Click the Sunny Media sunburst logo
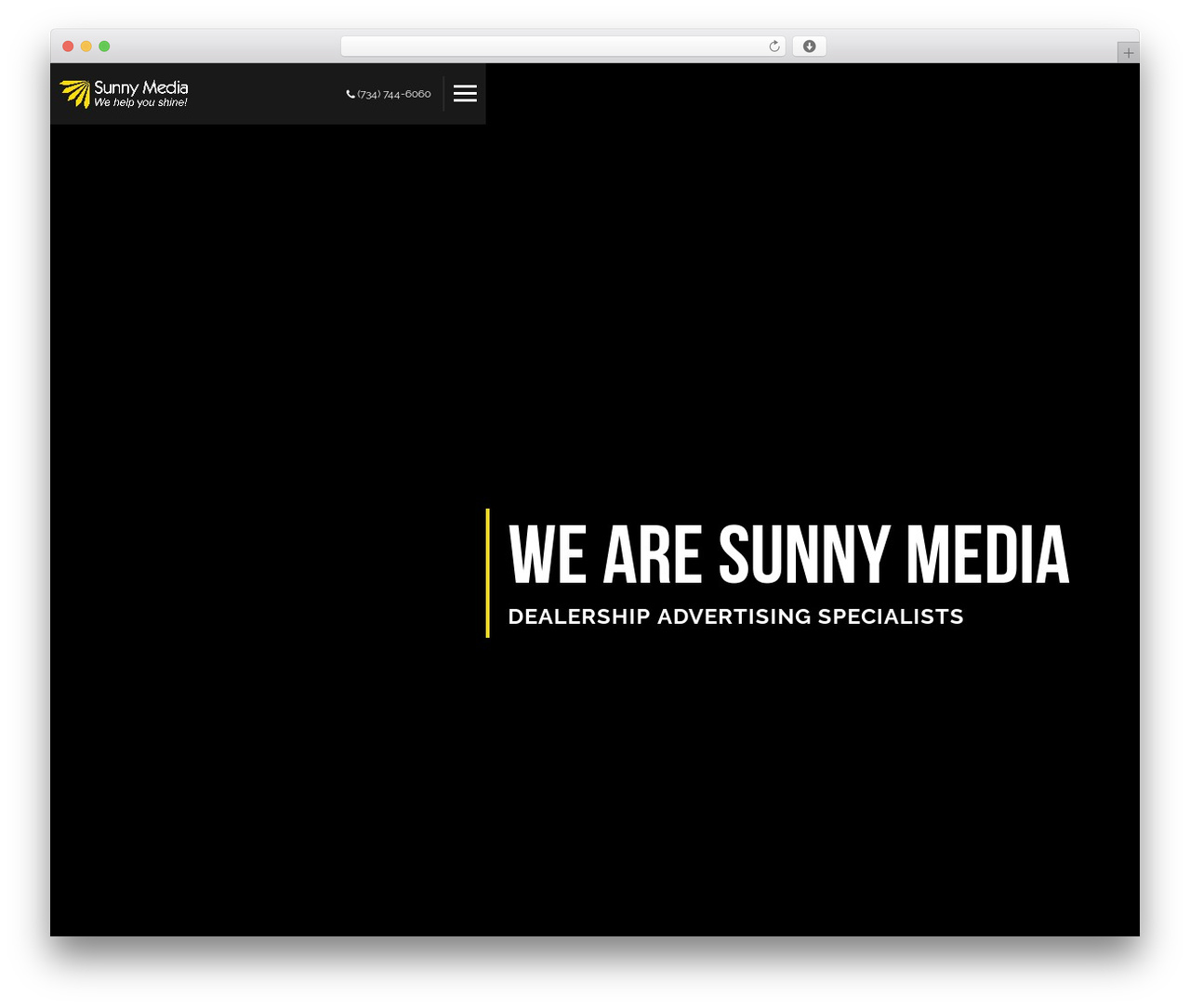 pyautogui.click(x=75, y=93)
